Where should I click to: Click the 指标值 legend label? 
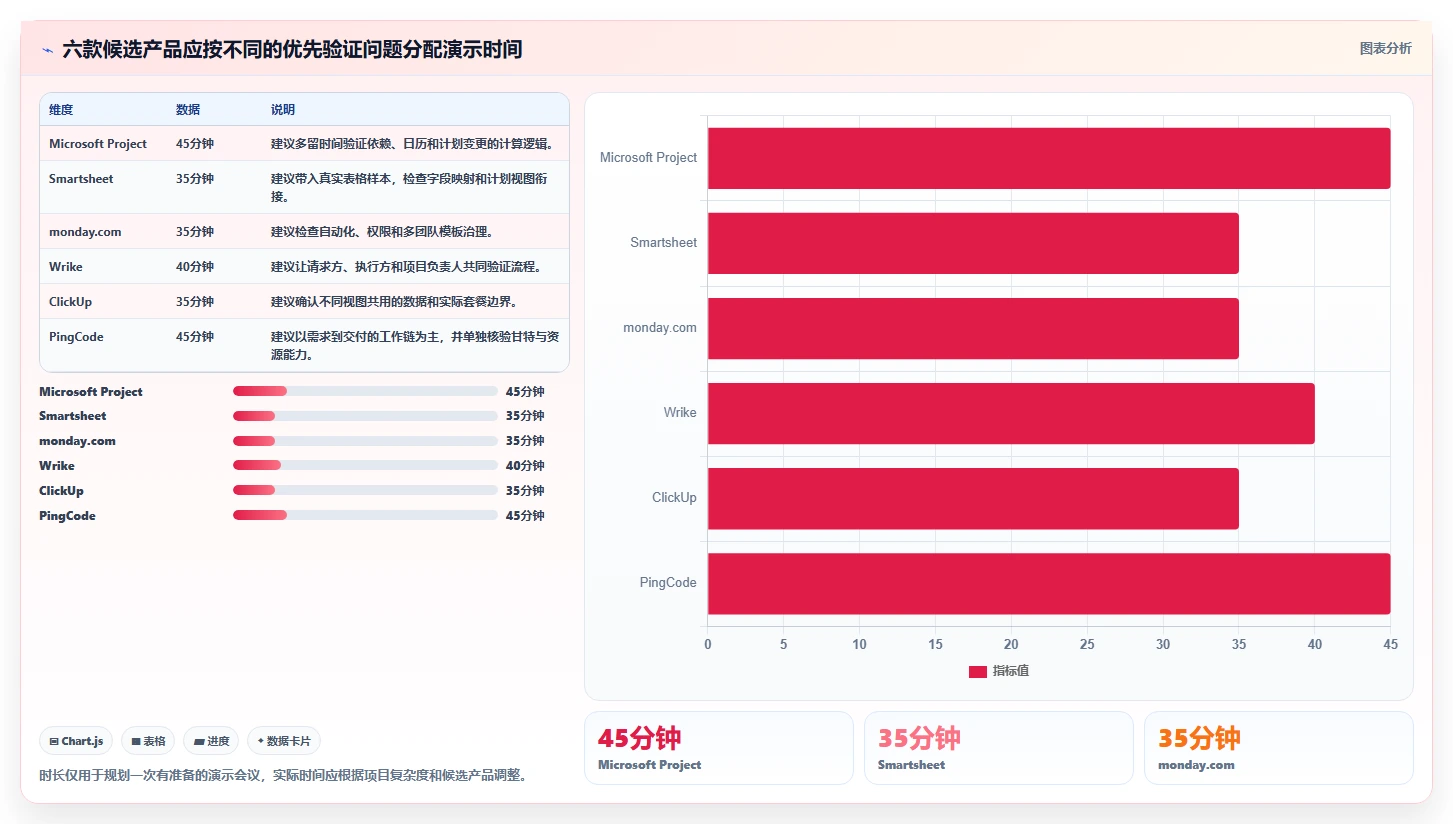[1011, 671]
